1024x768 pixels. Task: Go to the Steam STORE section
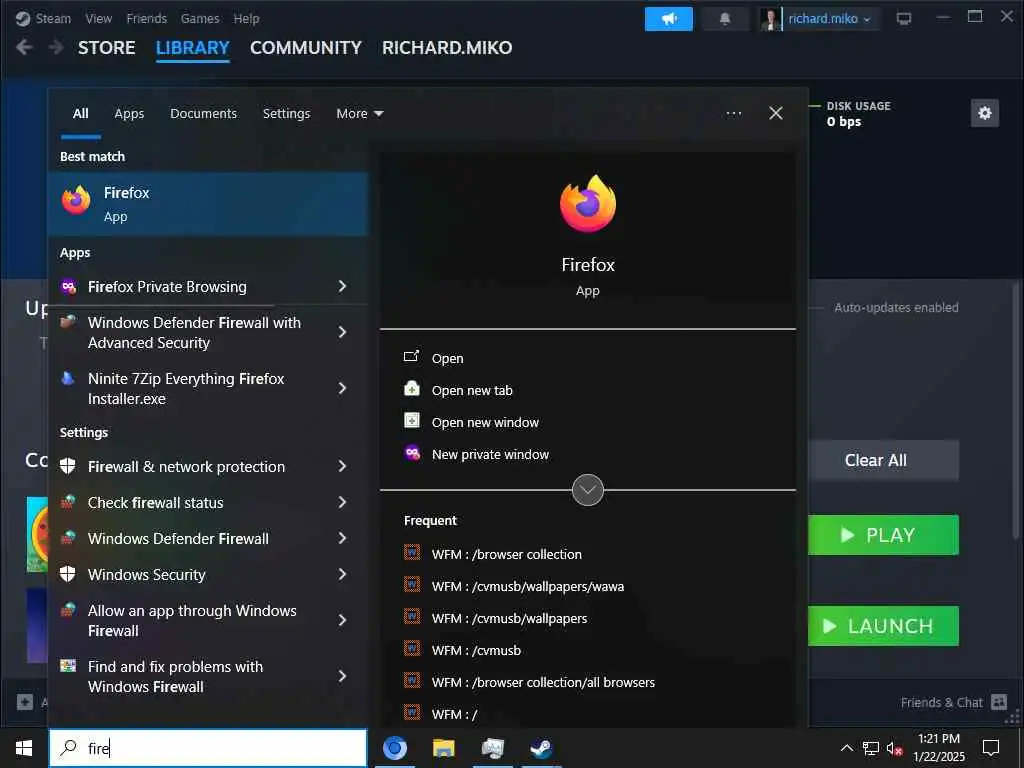coord(106,48)
